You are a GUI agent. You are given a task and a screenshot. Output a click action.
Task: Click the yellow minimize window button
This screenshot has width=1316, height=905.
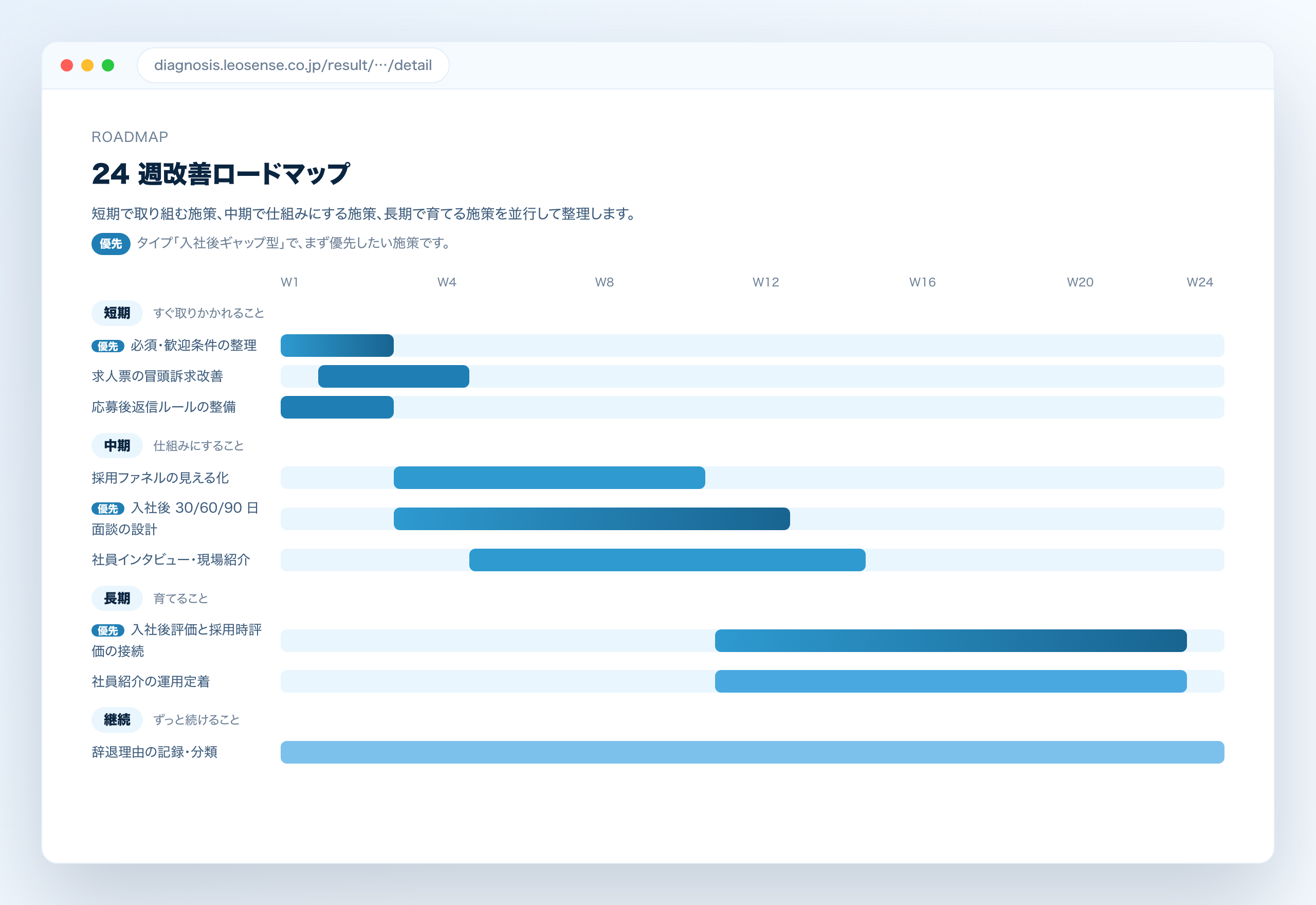click(87, 65)
